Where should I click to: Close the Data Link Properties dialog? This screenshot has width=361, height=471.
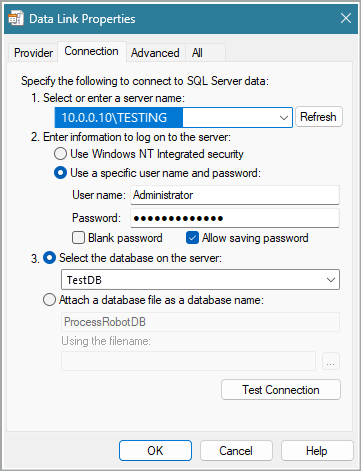click(346, 18)
